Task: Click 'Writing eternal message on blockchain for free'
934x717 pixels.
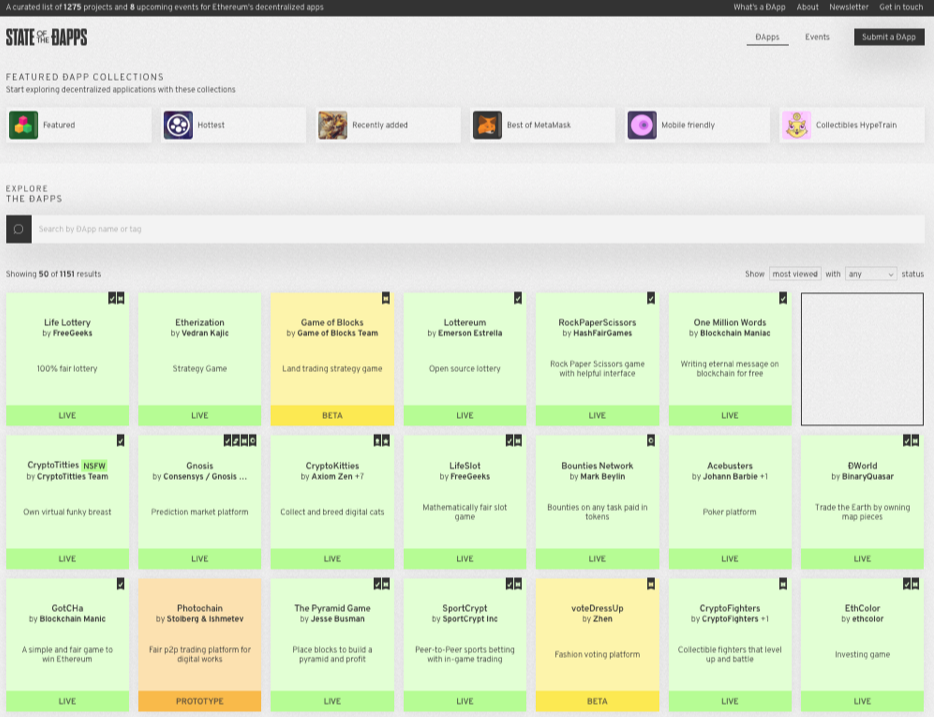Action: pyautogui.click(x=730, y=369)
